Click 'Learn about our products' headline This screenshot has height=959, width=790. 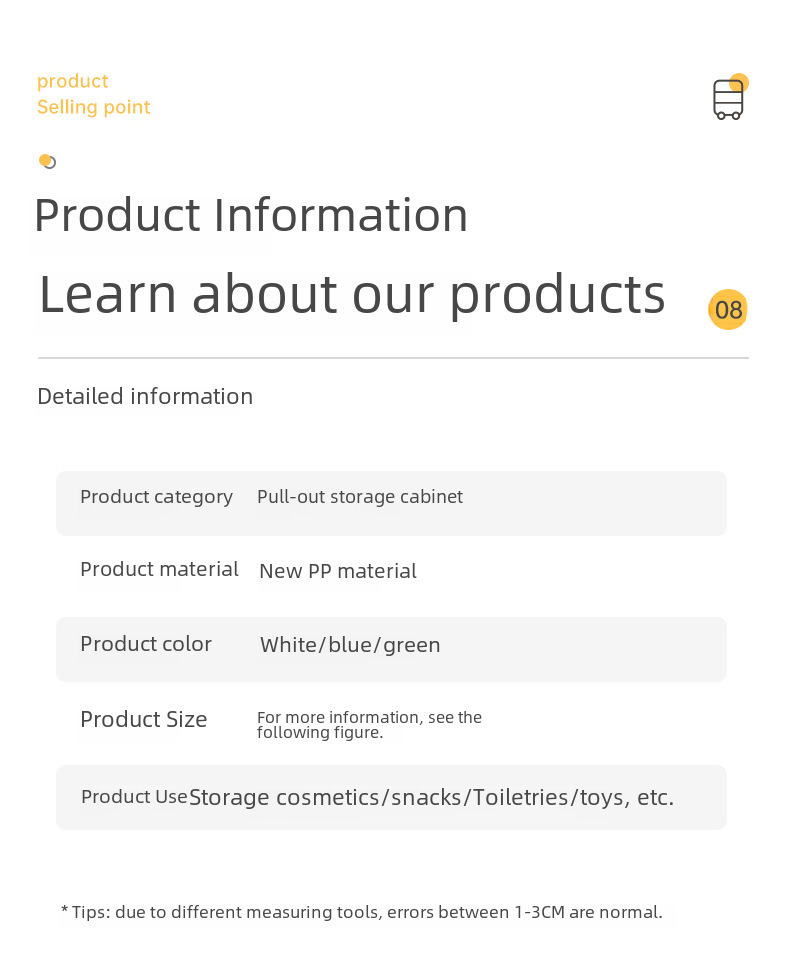pos(352,294)
